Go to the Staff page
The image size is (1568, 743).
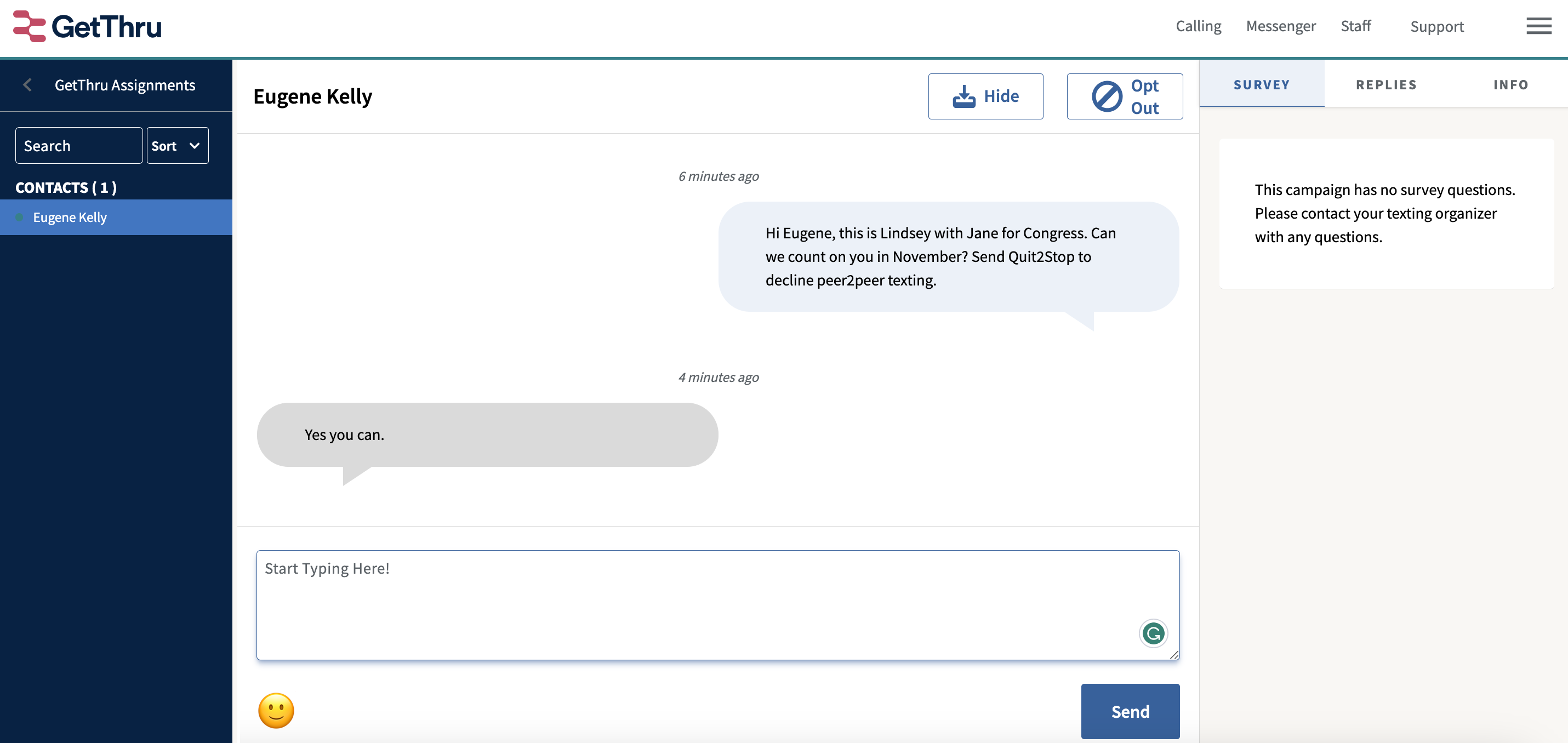pos(1355,26)
